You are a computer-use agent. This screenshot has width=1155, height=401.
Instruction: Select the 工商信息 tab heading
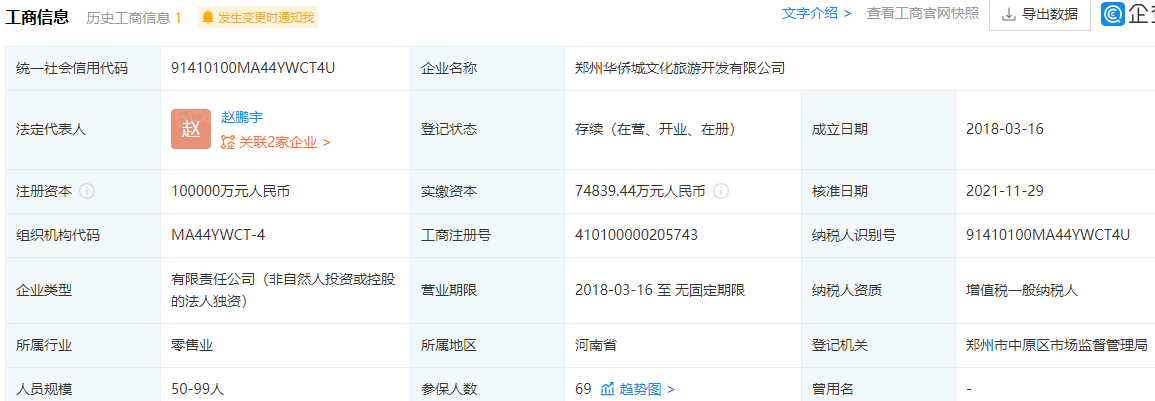39,16
